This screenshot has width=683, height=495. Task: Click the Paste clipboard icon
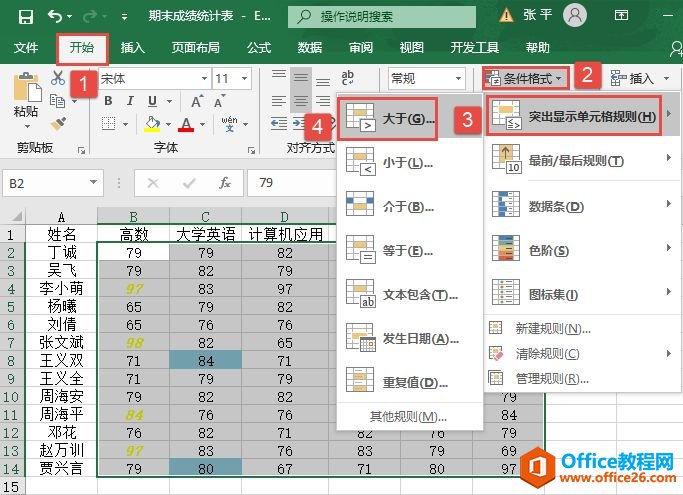tap(27, 88)
